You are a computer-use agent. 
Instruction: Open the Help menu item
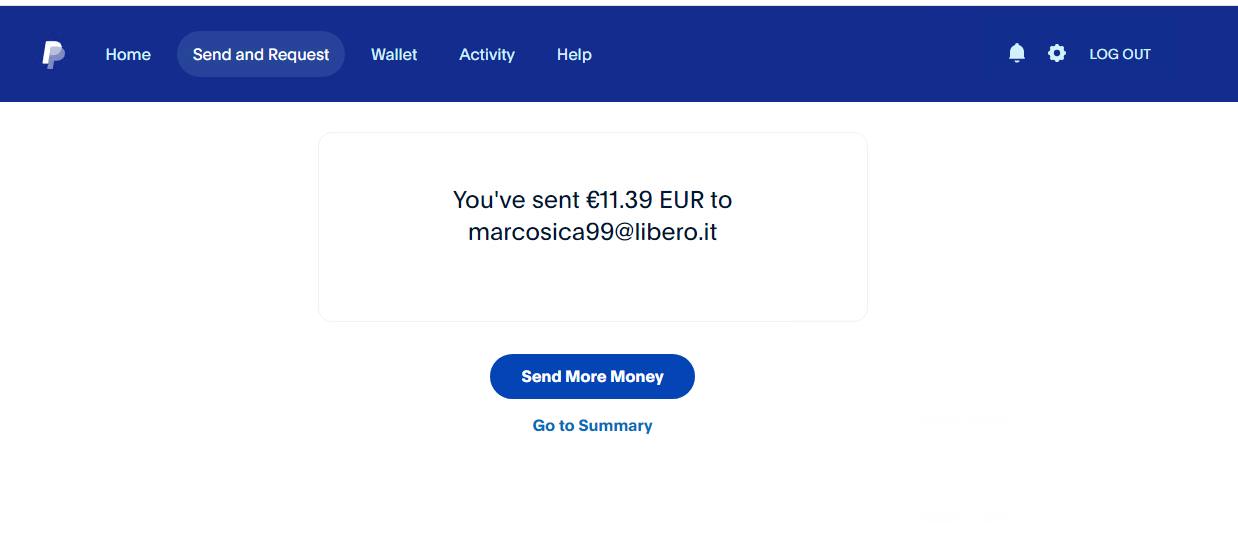tap(574, 55)
